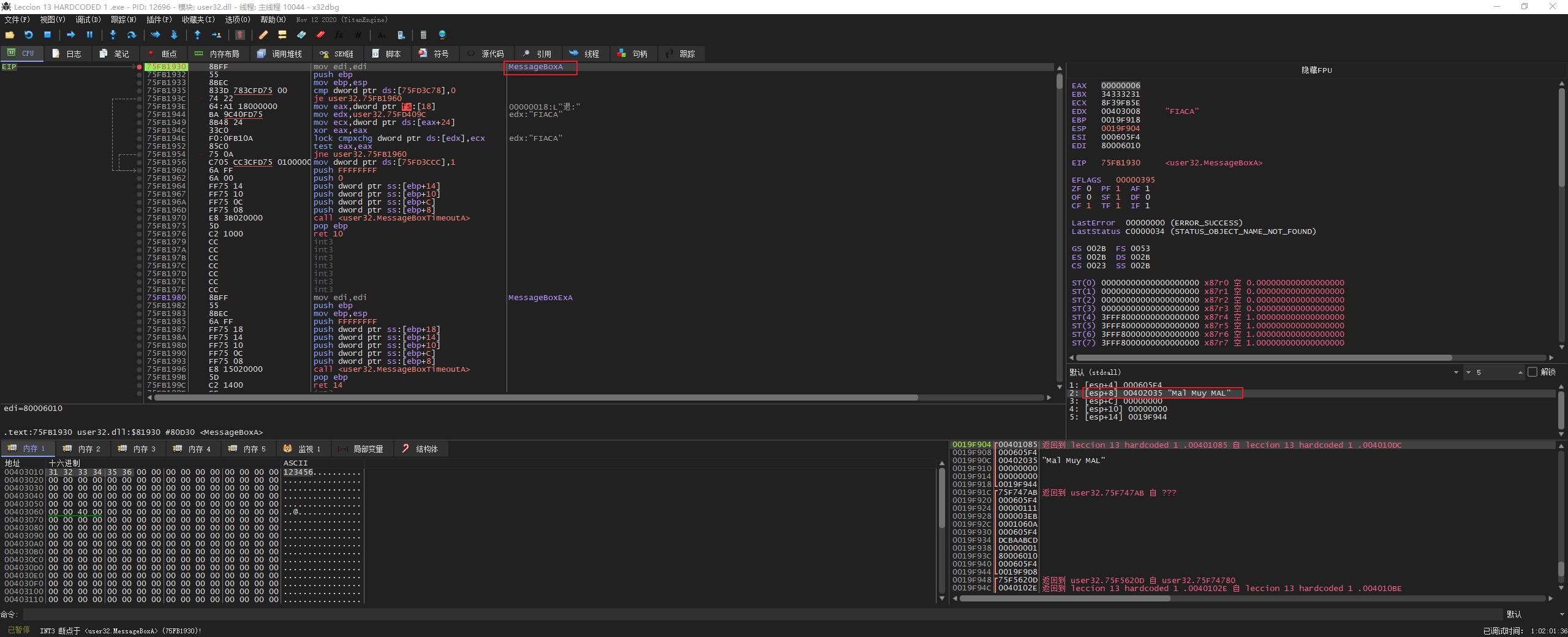
Task: Open the 调试(D) menu
Action: [x=88, y=20]
